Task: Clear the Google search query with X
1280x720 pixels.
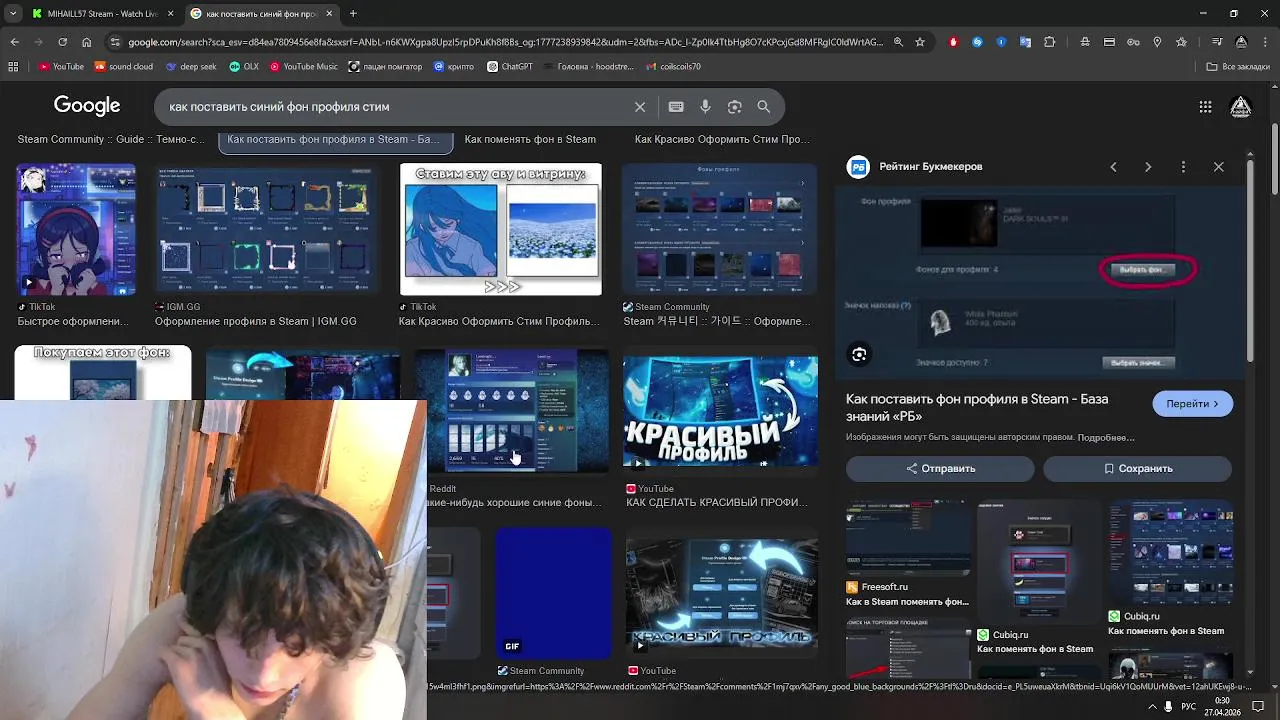Action: 640,107
